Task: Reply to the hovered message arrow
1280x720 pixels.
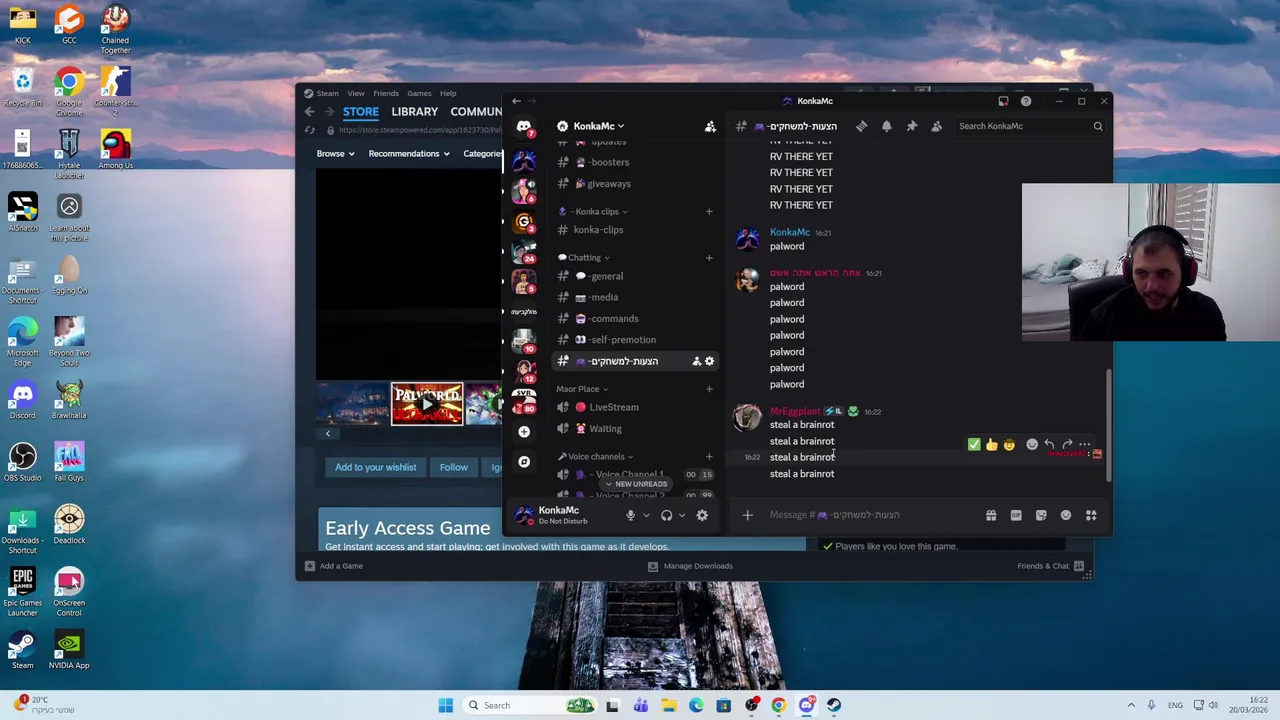Action: tap(1049, 444)
